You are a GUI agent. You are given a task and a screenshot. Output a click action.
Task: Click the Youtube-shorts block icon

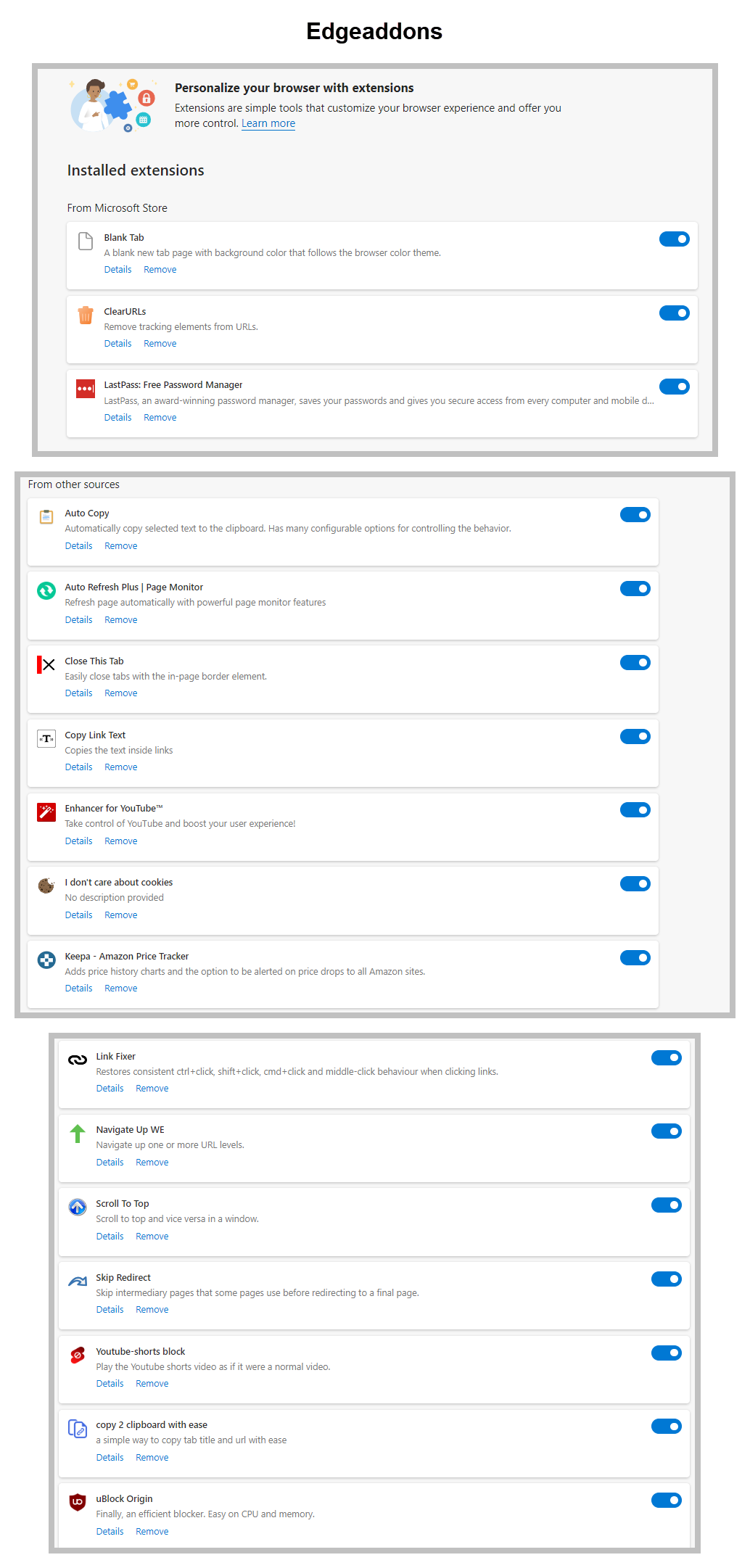[78, 1355]
